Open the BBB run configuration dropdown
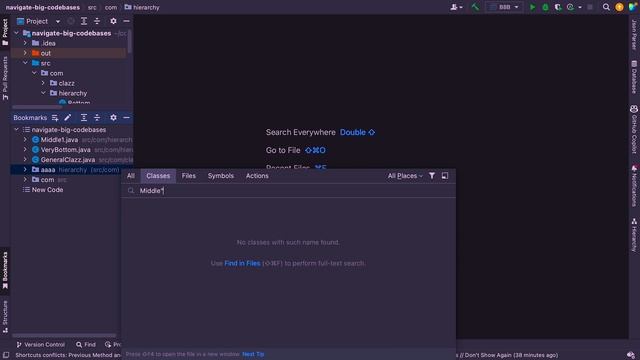This screenshot has height=360, width=640. tap(504, 7)
